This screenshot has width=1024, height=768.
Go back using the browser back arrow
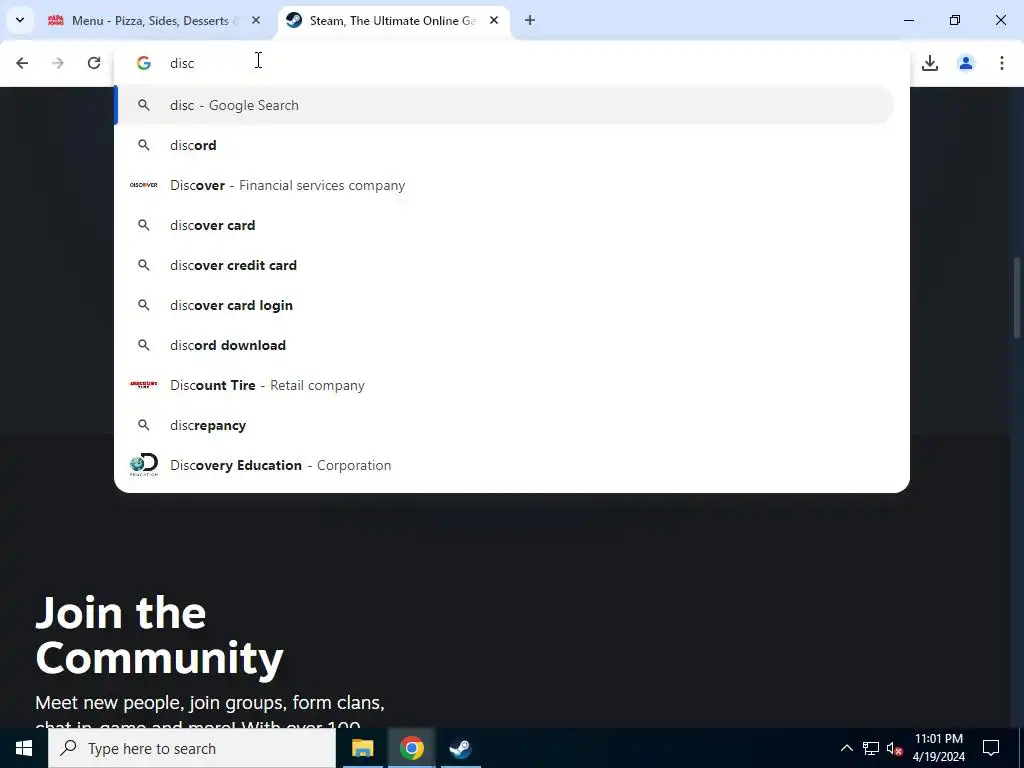(22, 63)
